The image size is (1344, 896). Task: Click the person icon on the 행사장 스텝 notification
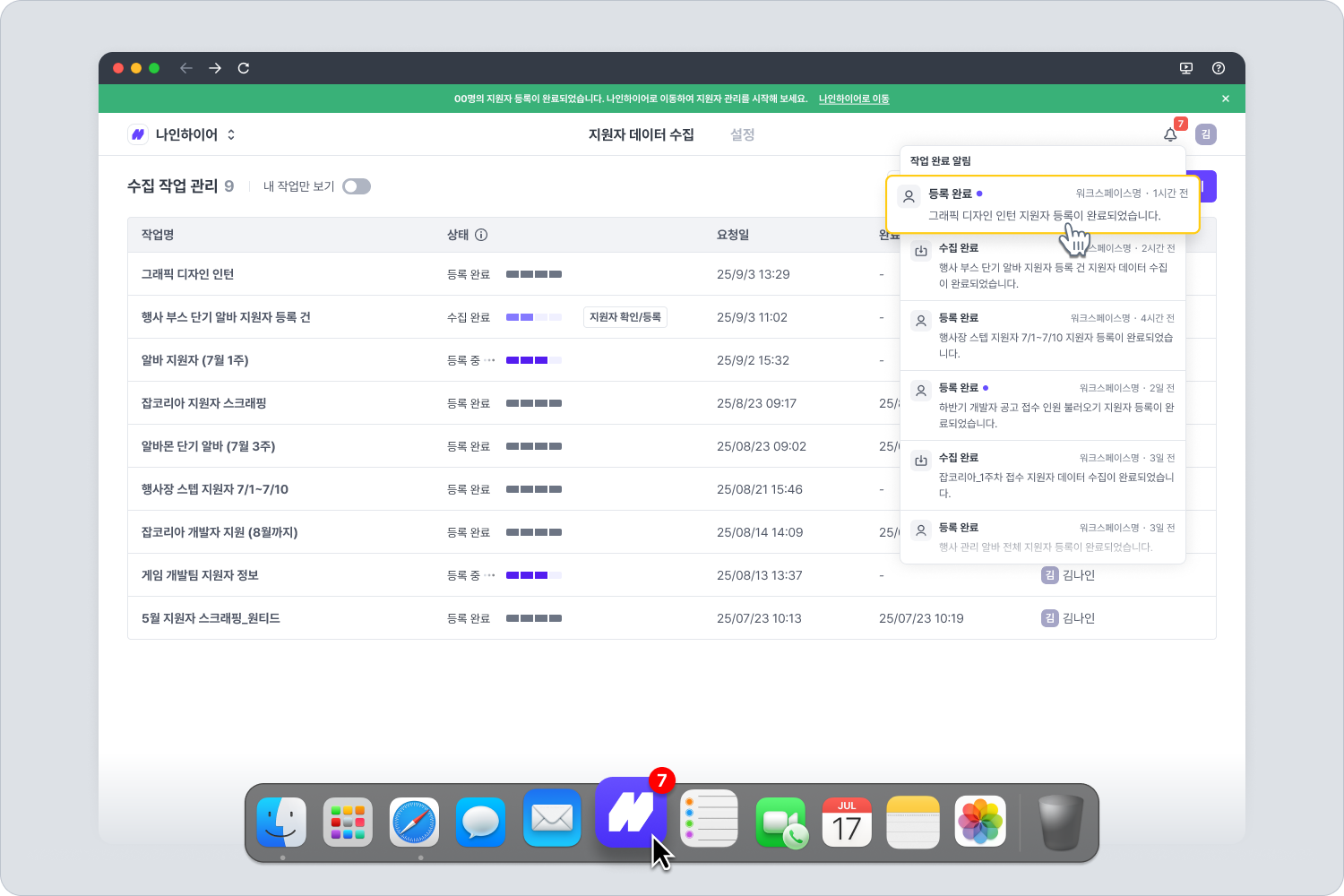(x=921, y=321)
